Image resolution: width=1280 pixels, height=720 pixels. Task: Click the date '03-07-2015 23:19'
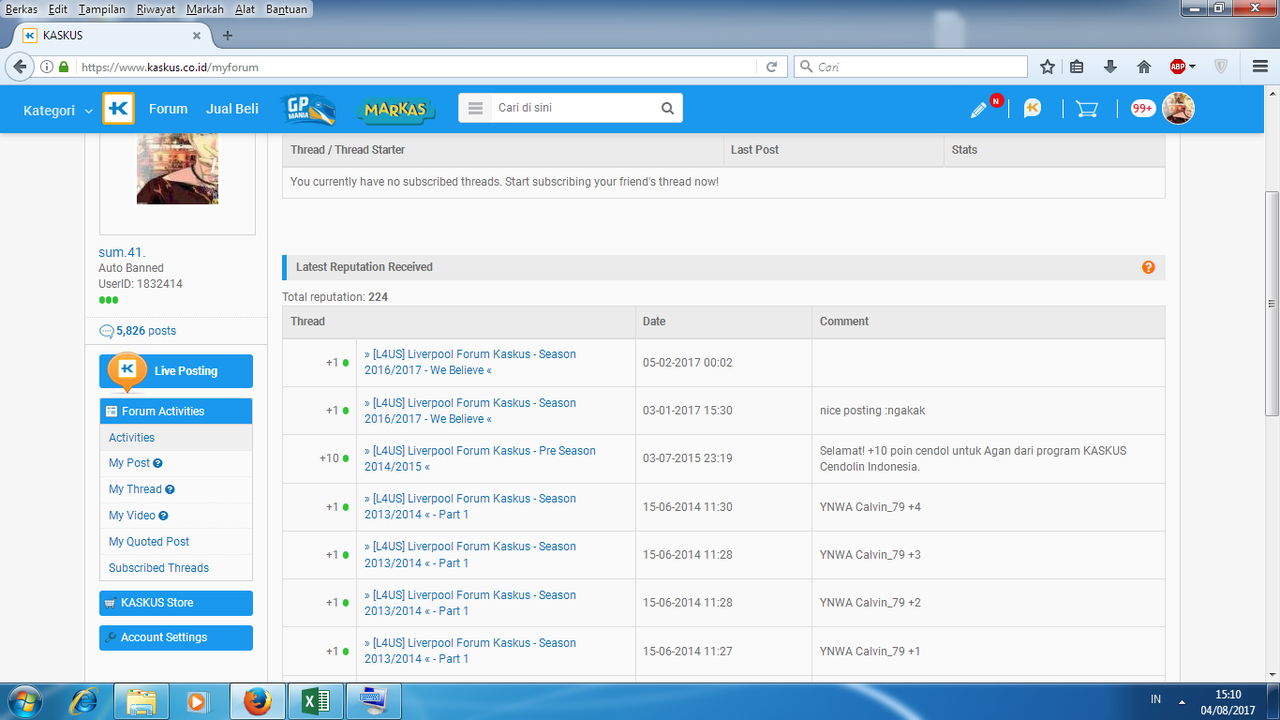click(x=688, y=459)
